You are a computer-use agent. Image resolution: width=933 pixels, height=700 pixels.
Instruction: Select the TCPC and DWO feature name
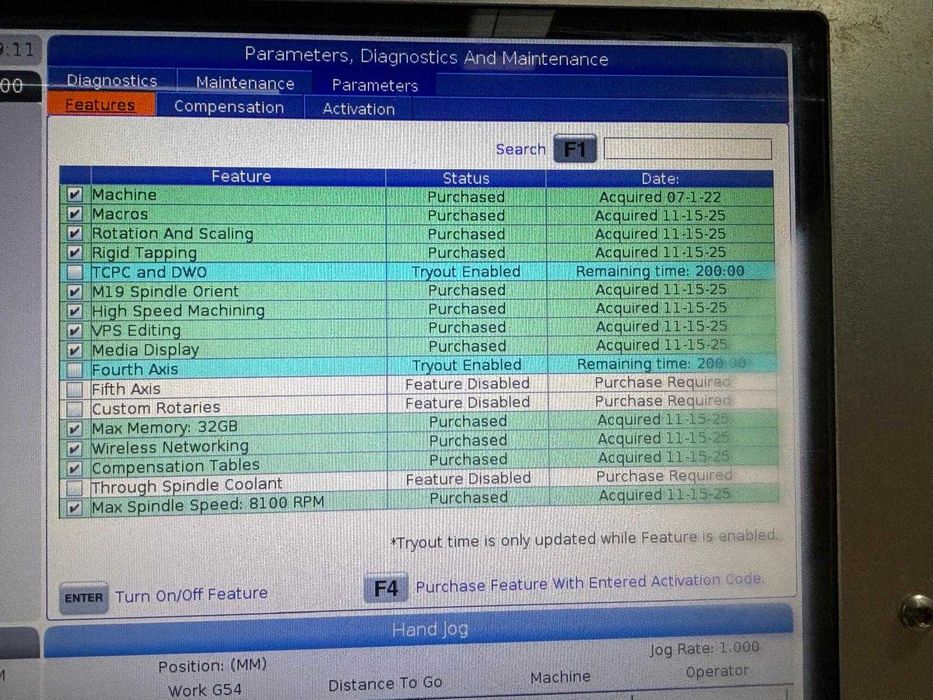click(149, 272)
